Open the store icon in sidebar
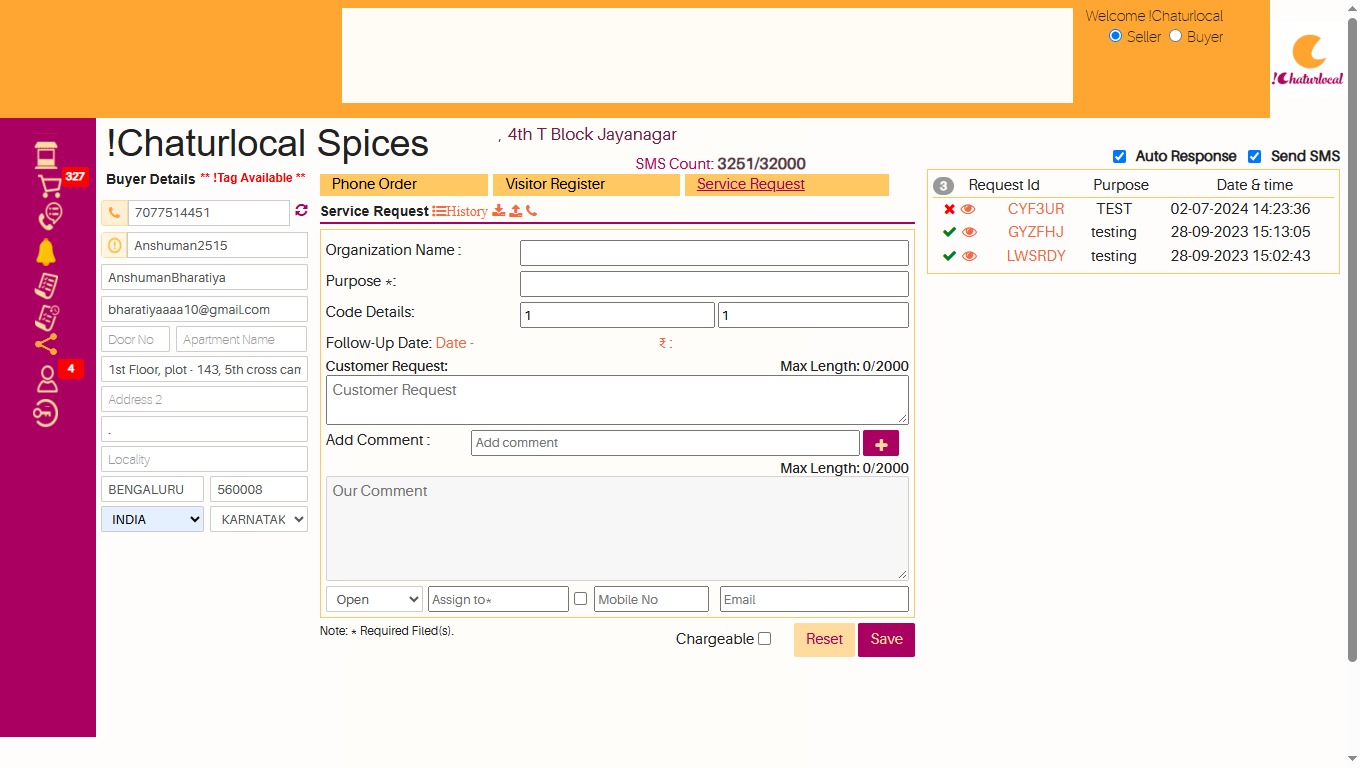 point(46,155)
